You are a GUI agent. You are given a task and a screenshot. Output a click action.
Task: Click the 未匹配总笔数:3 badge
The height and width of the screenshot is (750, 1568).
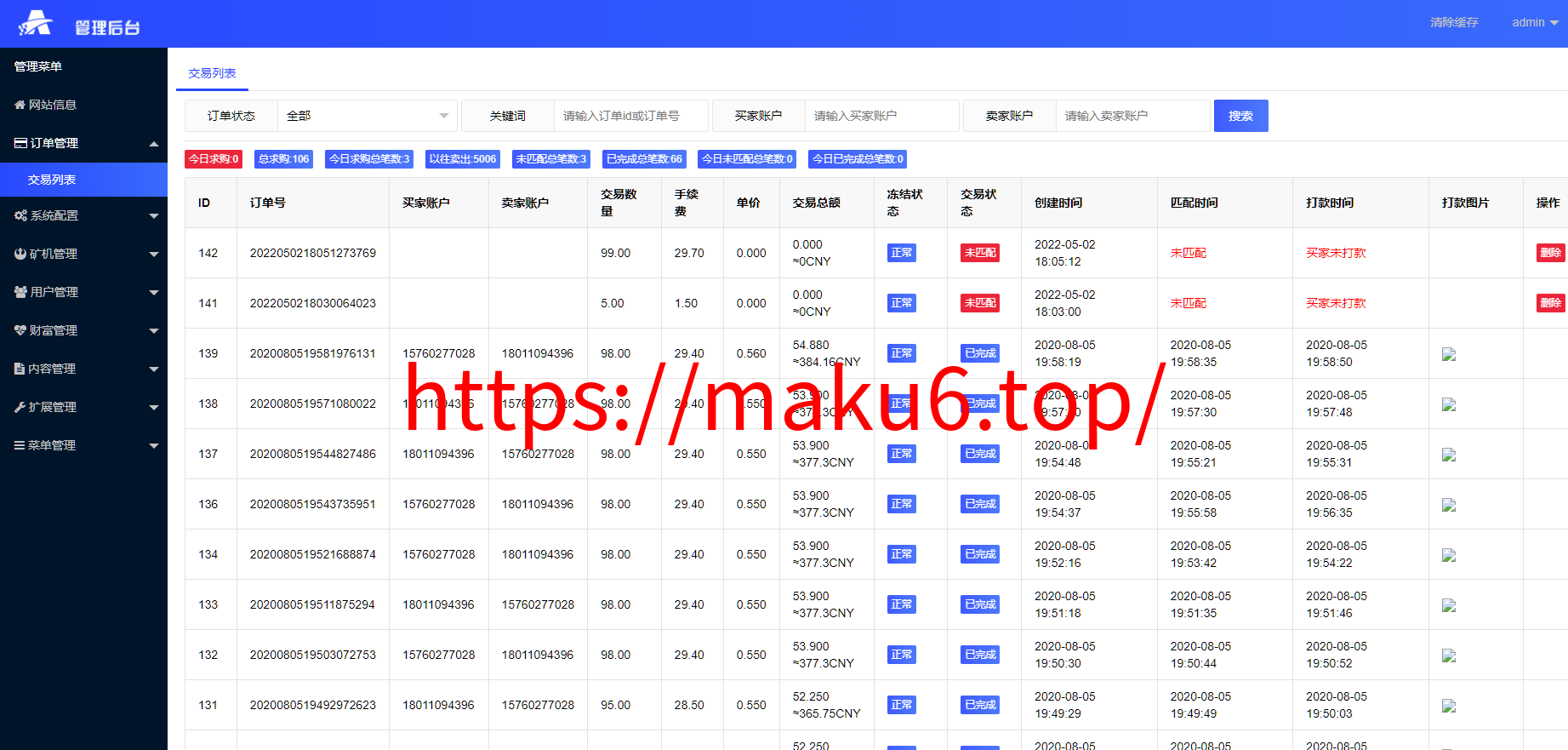click(551, 159)
